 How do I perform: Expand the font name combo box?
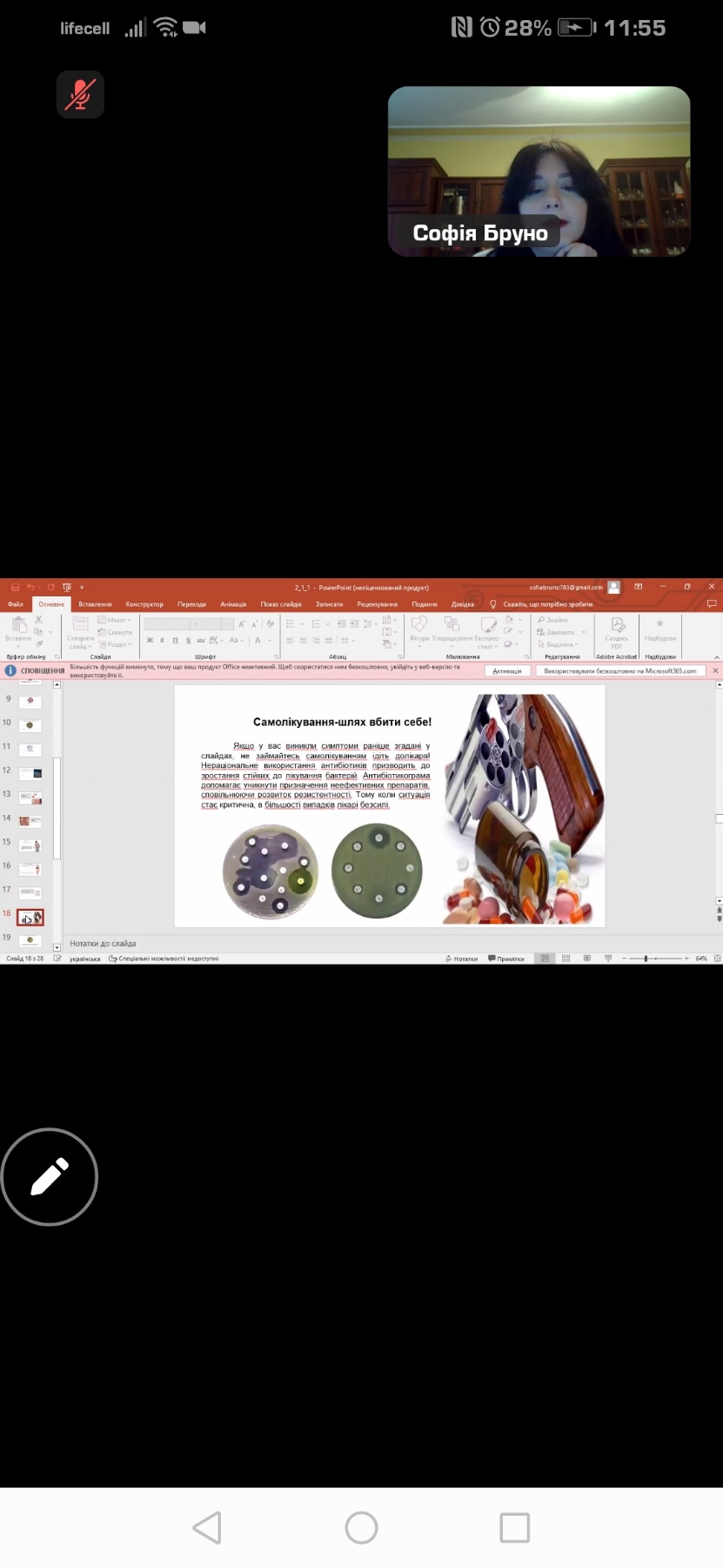[x=196, y=624]
